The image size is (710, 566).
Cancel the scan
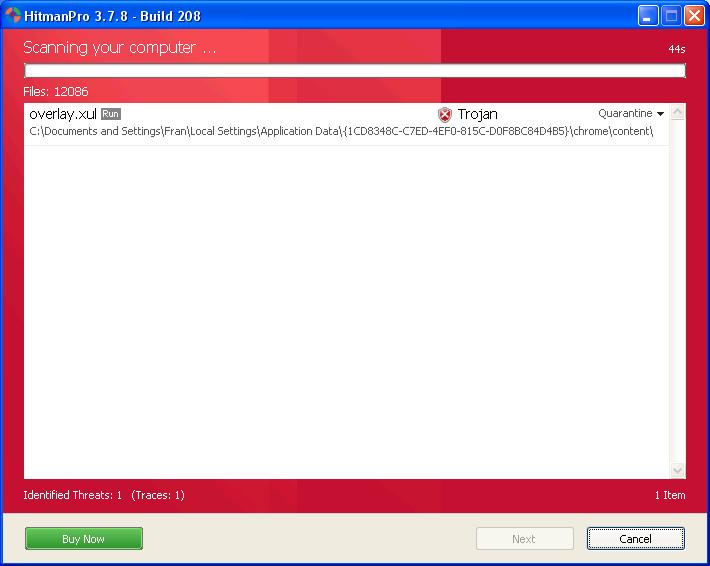[635, 538]
